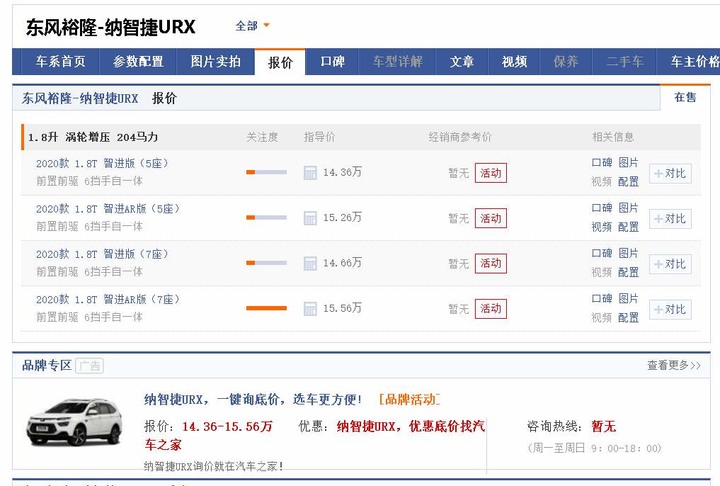This screenshot has width=720, height=486.
Task: Open 配置 link for 智进版（5座）
Action: (x=628, y=182)
